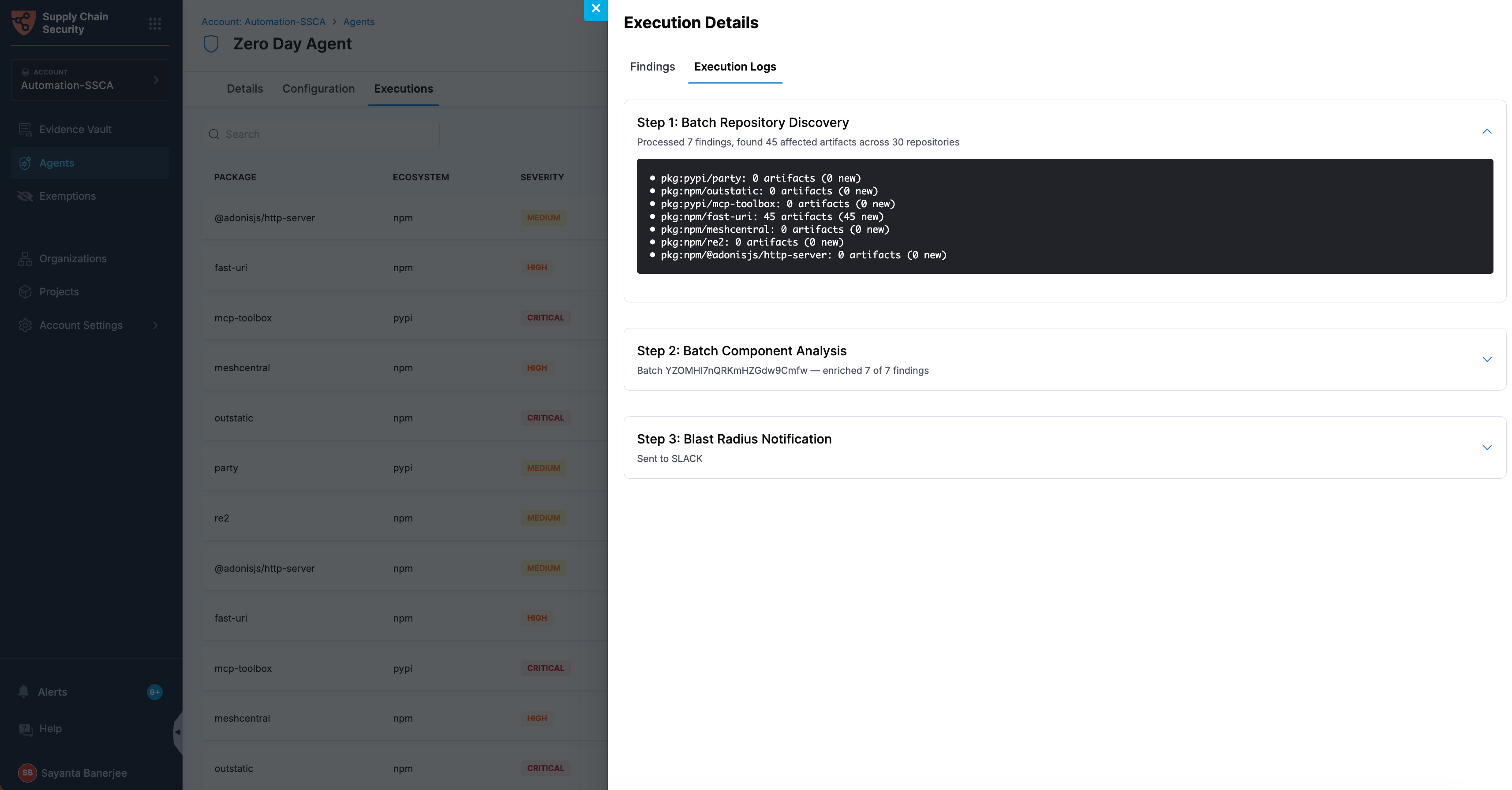
Task: Open the Details tab
Action: [x=245, y=89]
